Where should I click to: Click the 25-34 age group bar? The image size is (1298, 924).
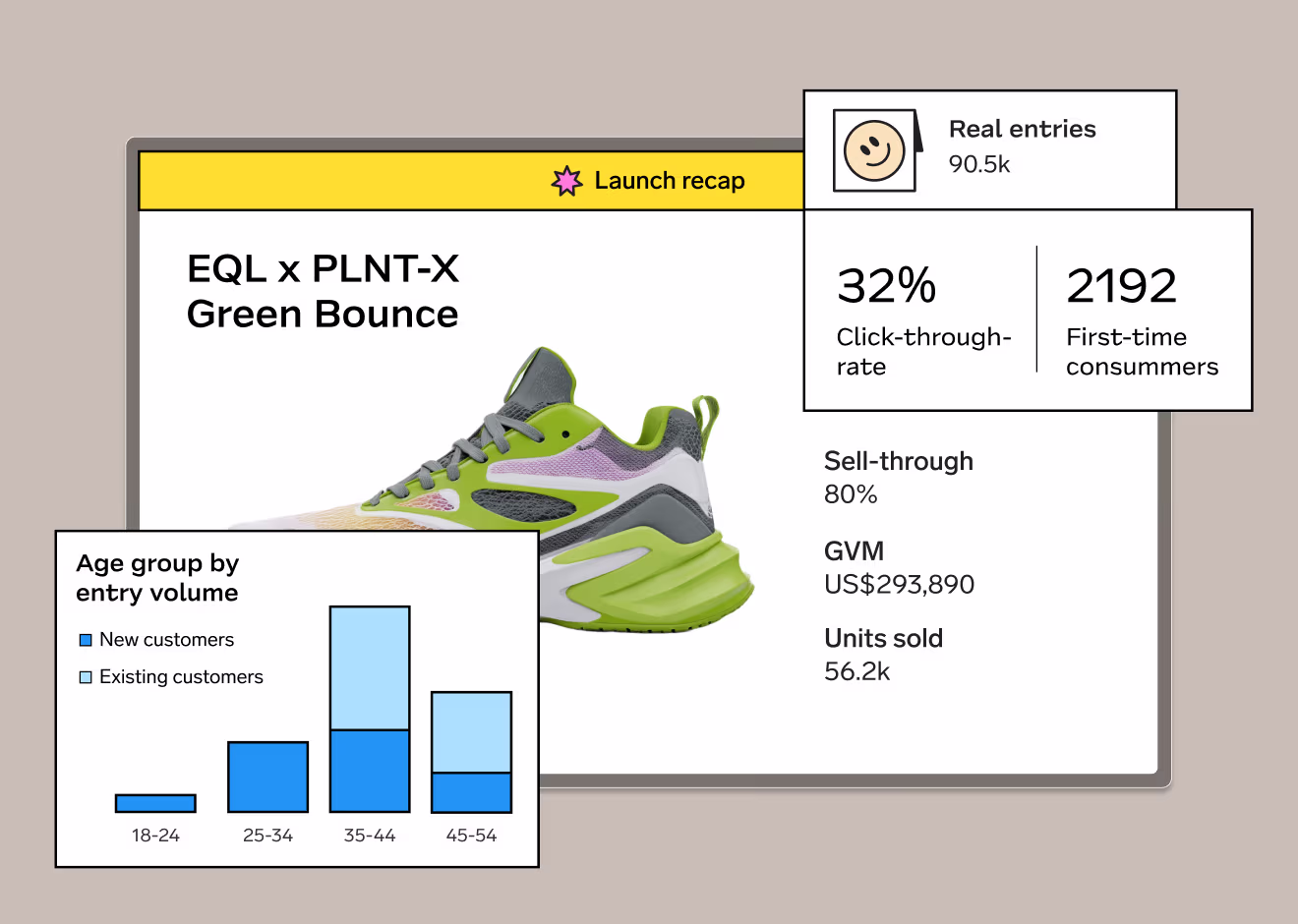(267, 777)
